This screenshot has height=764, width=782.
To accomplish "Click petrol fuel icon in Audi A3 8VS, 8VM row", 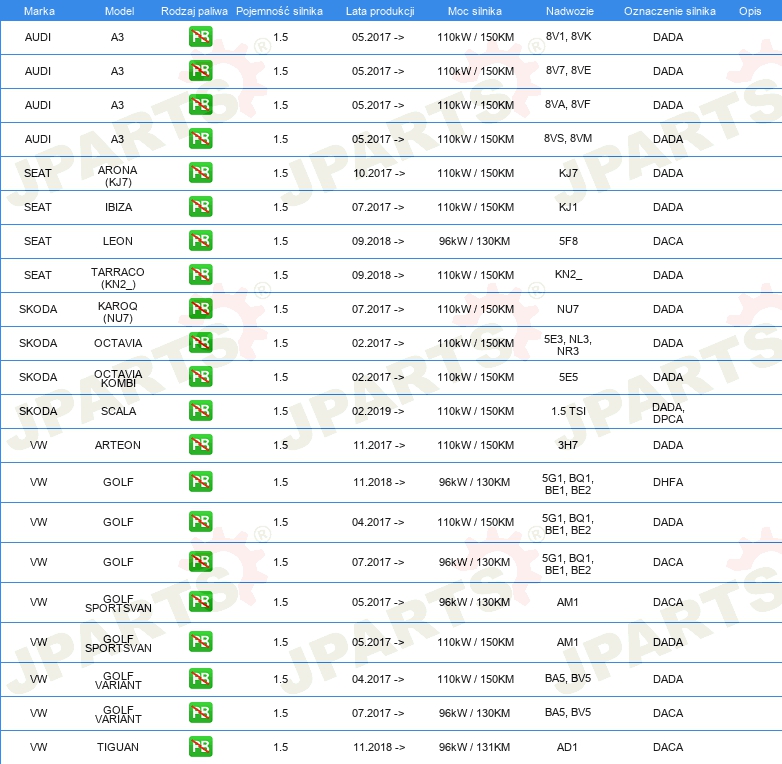I will click(x=200, y=139).
